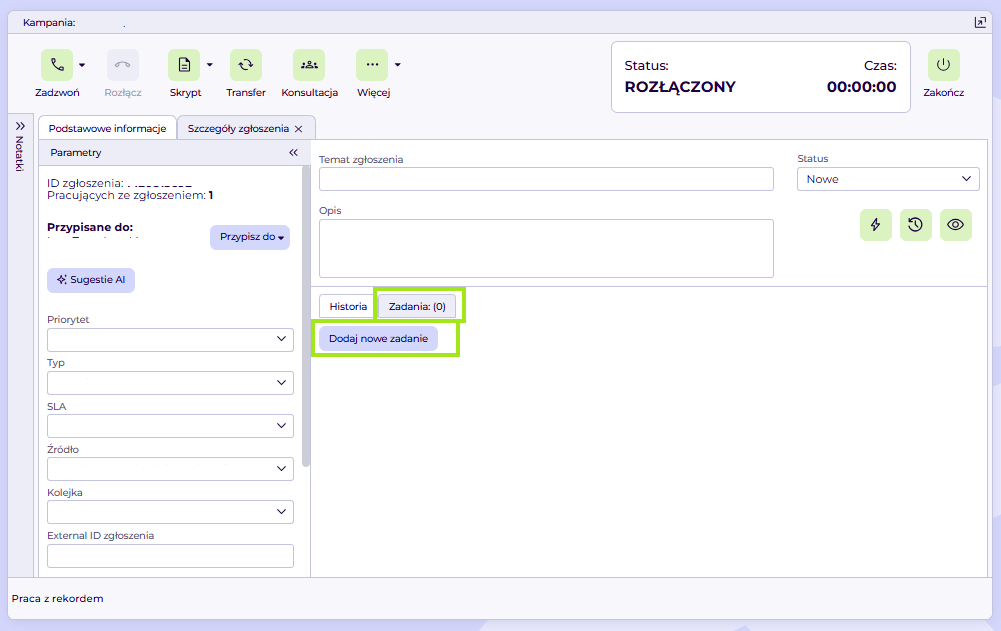Click the Praca z rekordem status text
The image size is (1001, 631).
tap(57, 598)
